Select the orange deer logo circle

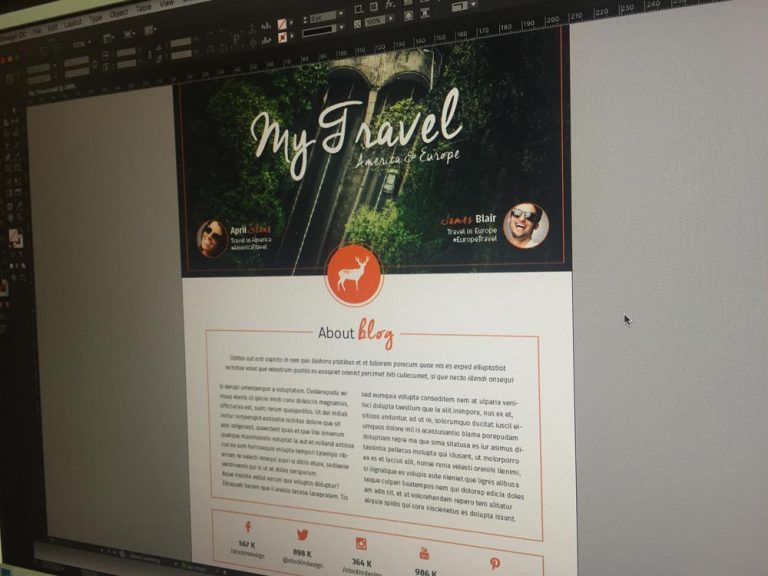[x=354, y=276]
